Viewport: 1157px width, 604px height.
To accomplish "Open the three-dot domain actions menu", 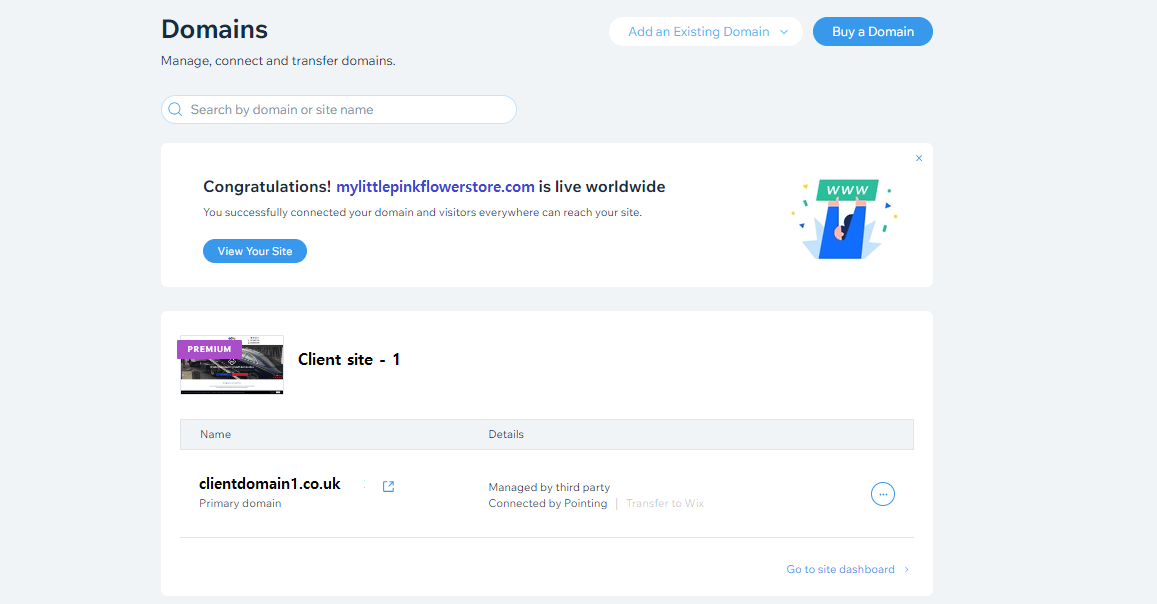I will (882, 494).
